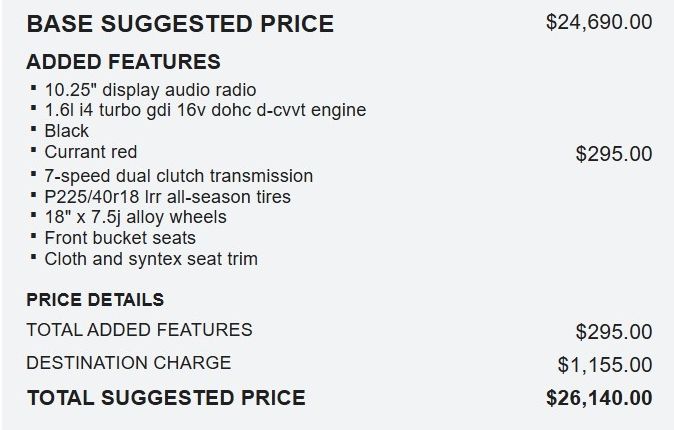The height and width of the screenshot is (430, 674).
Task: Select the 7-speed dual clutch transmission item
Action: click(x=179, y=176)
